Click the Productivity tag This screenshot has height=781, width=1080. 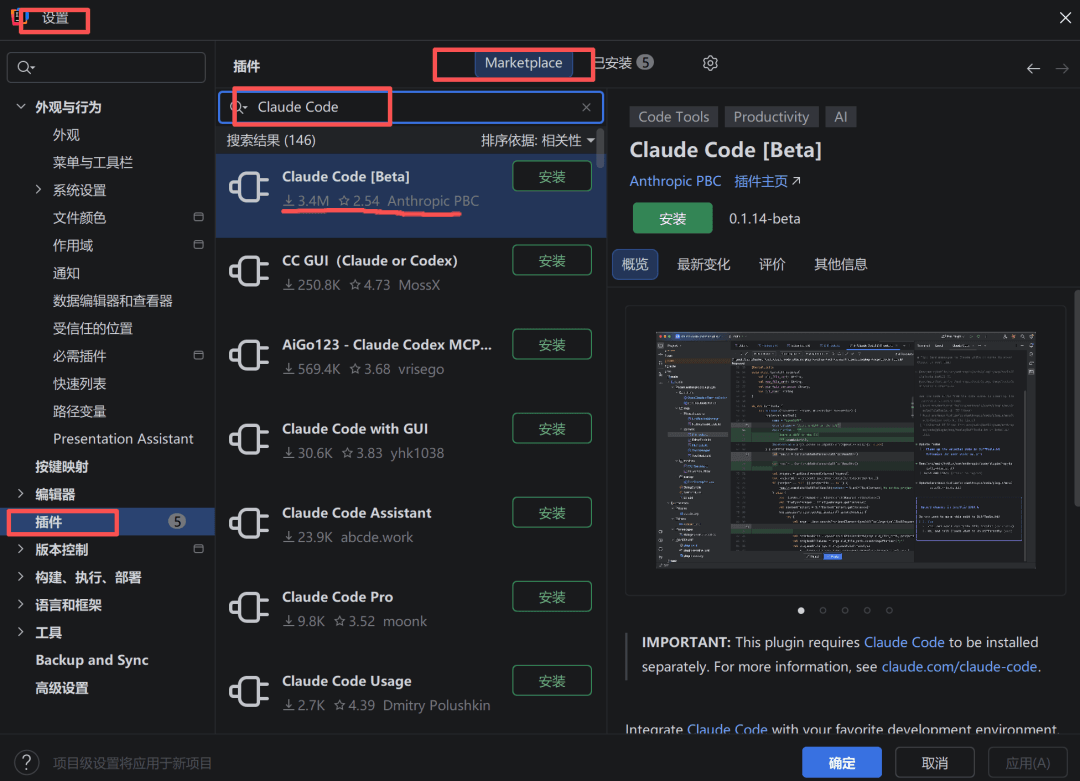point(771,117)
